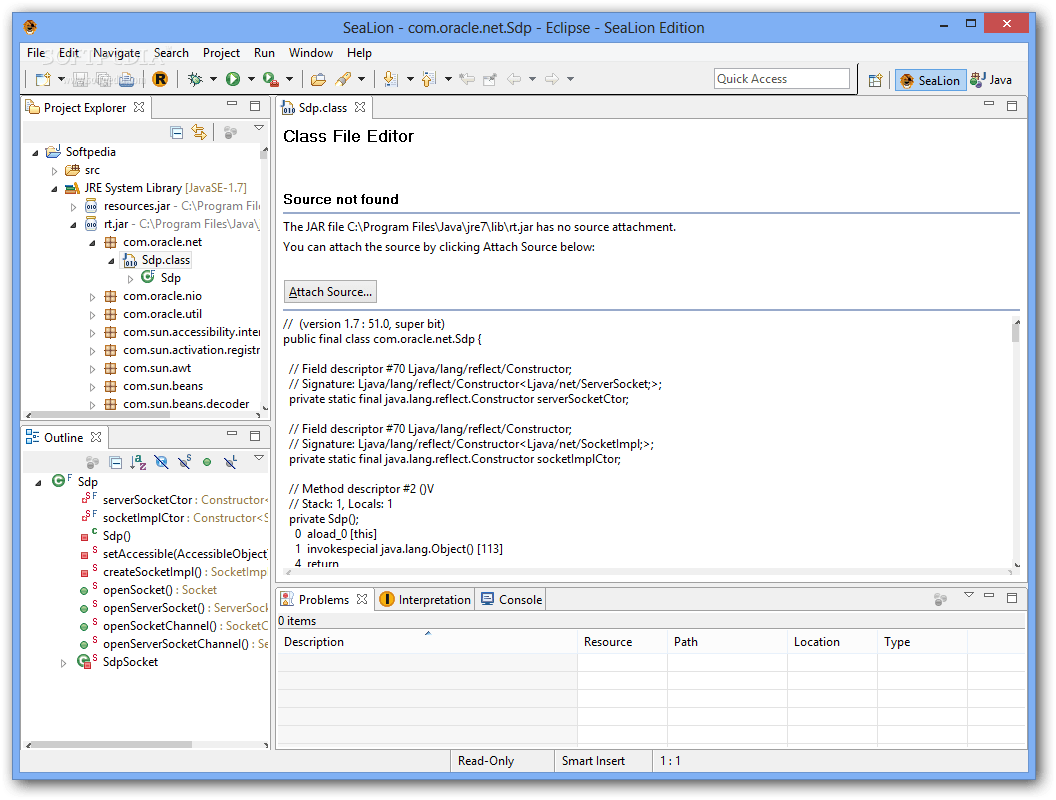Expand the com.oracle.nio package
The width and height of the screenshot is (1056, 800).
[92, 297]
